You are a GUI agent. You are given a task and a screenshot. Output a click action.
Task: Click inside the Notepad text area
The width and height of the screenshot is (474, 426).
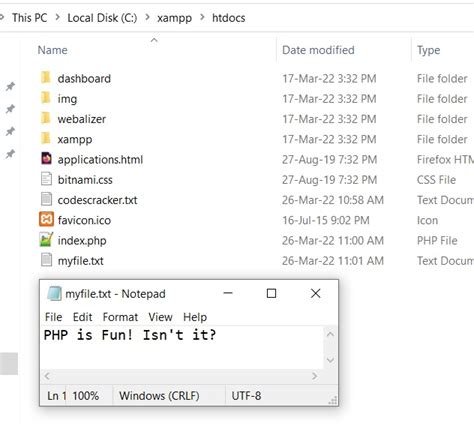click(x=182, y=347)
